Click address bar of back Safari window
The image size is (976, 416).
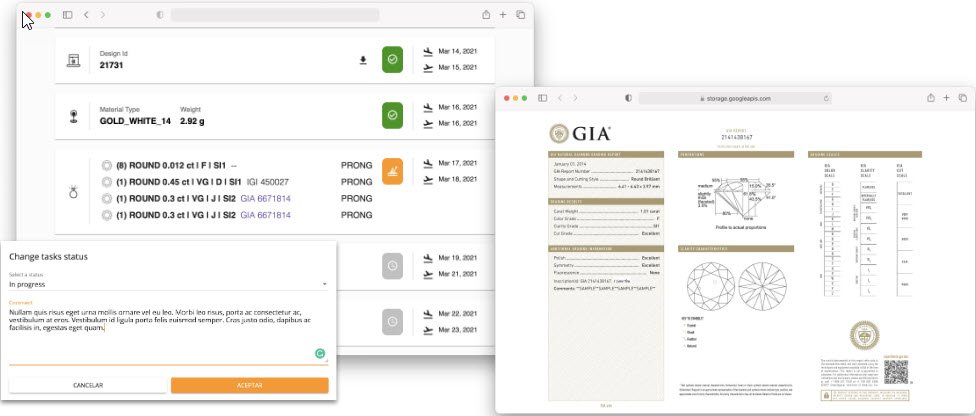pyautogui.click(x=275, y=15)
